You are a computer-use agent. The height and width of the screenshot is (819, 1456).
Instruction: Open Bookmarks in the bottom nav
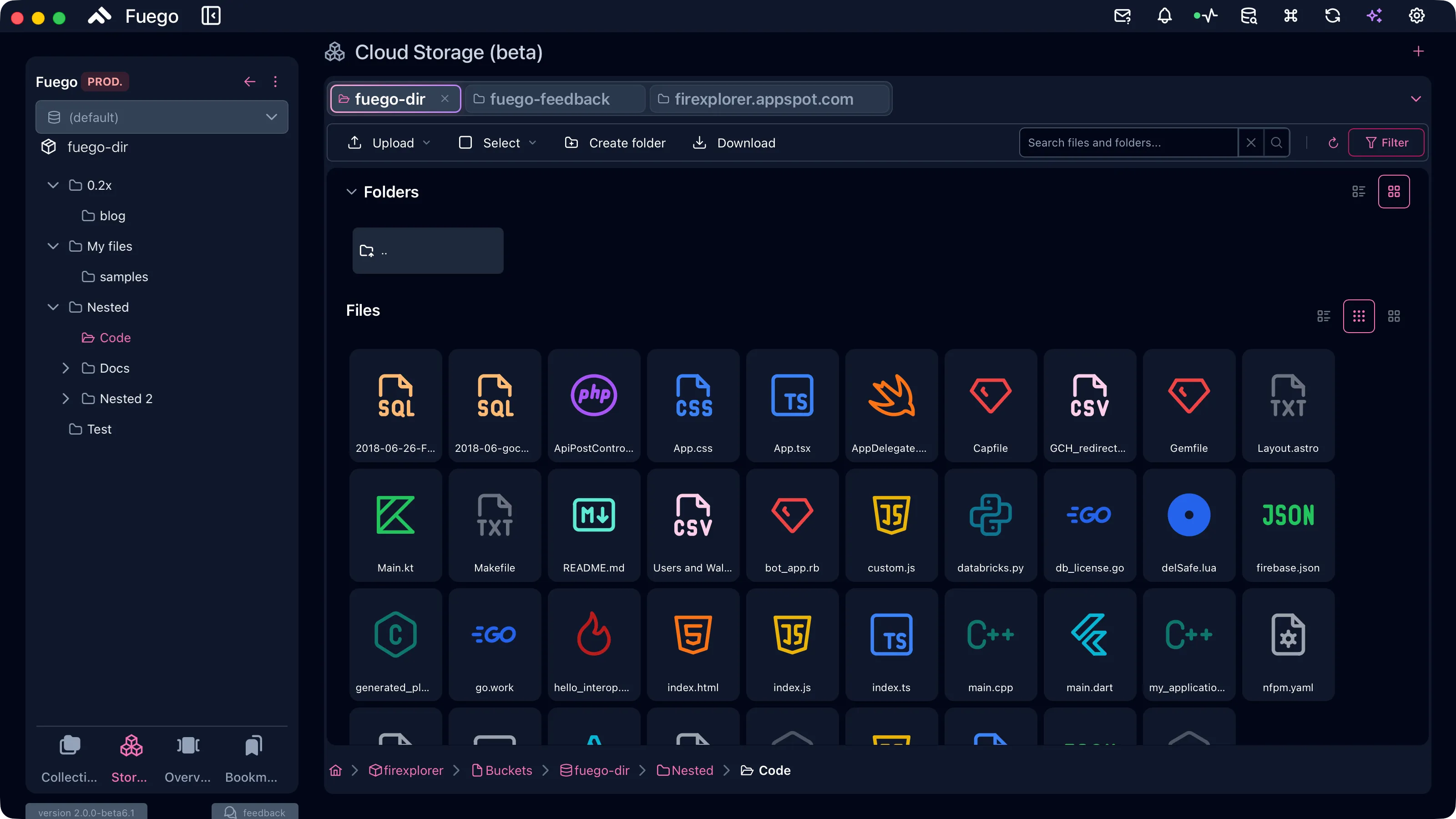[252, 758]
